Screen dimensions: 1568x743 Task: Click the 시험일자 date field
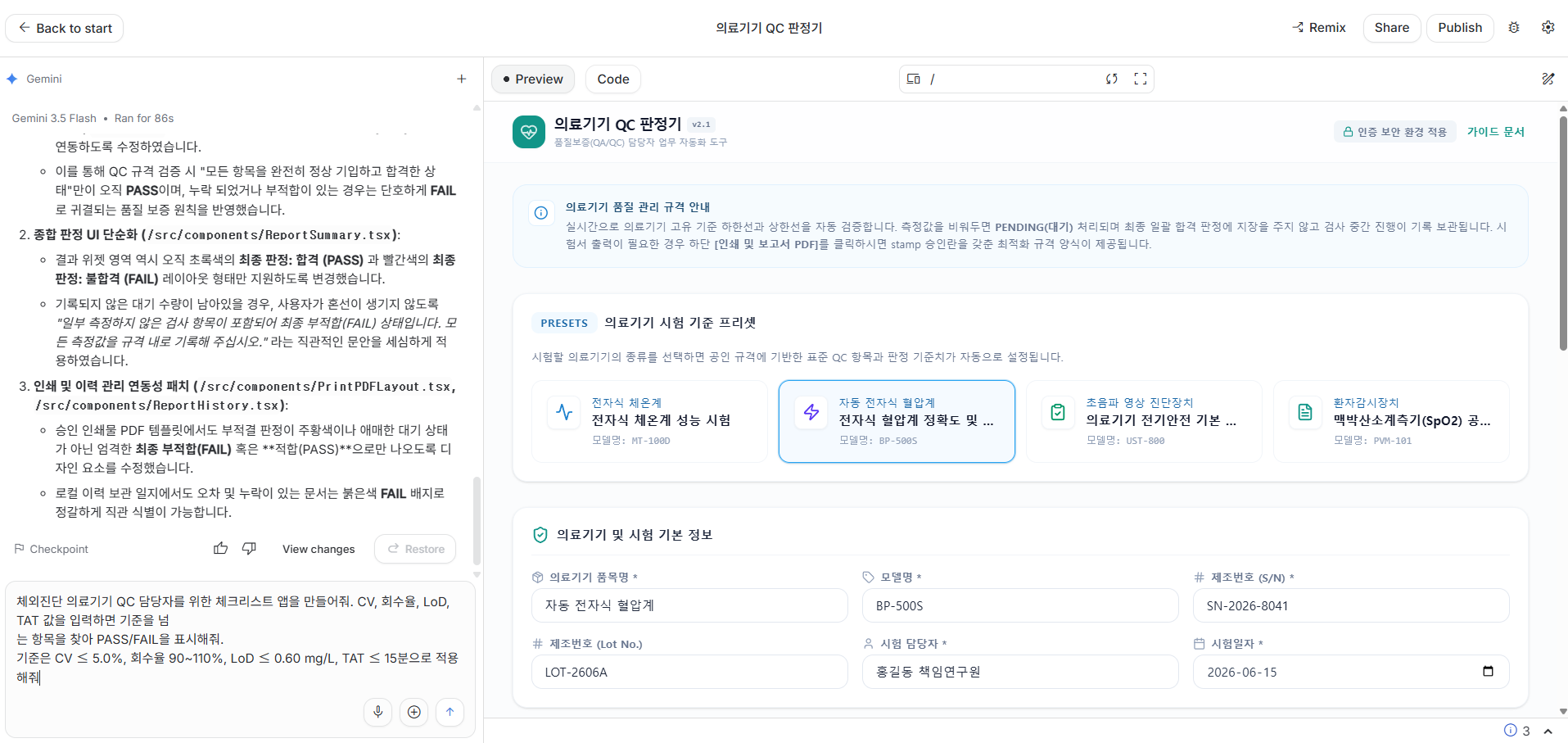1351,672
